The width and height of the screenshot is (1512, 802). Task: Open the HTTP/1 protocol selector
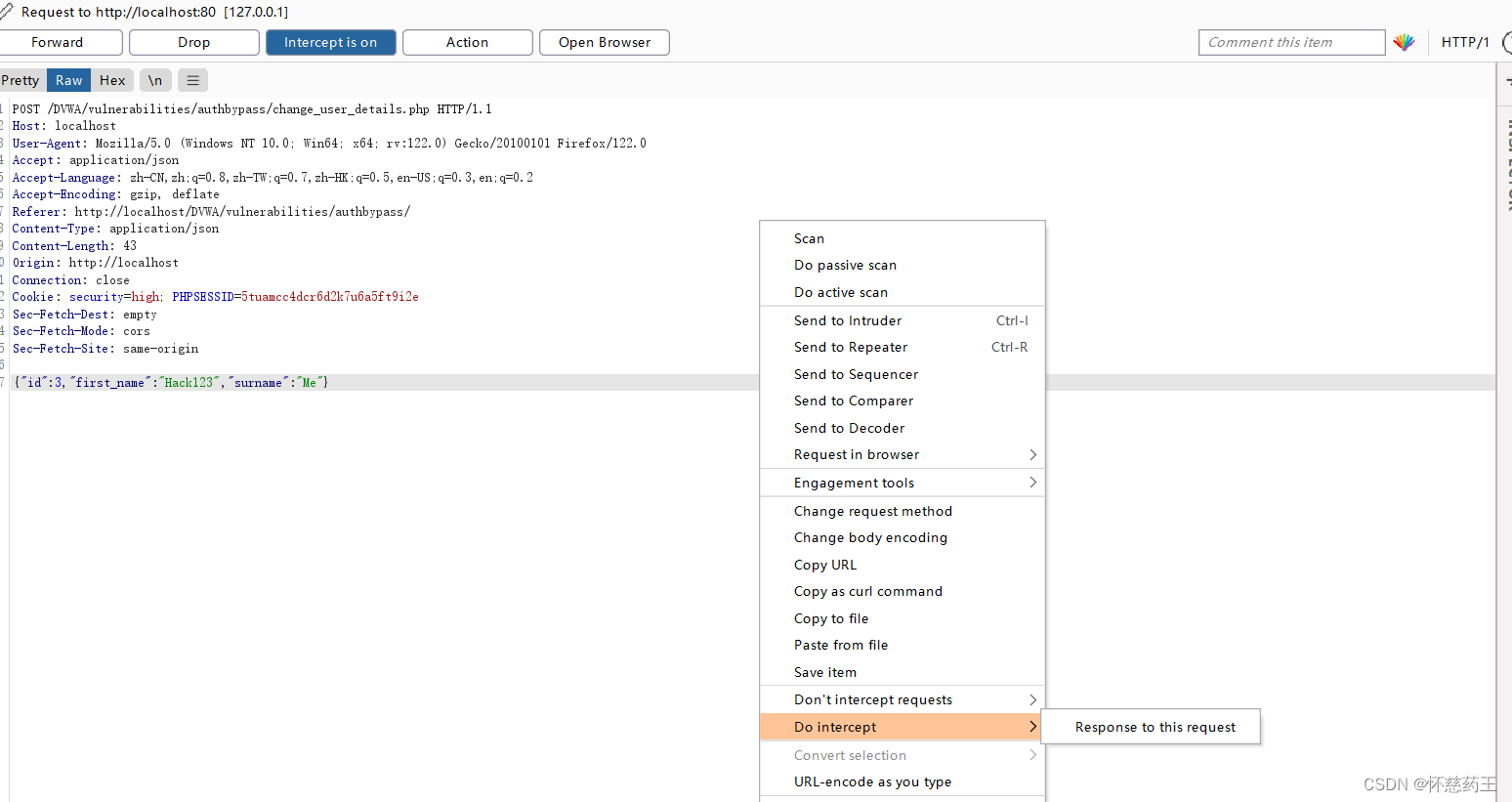[x=1465, y=42]
